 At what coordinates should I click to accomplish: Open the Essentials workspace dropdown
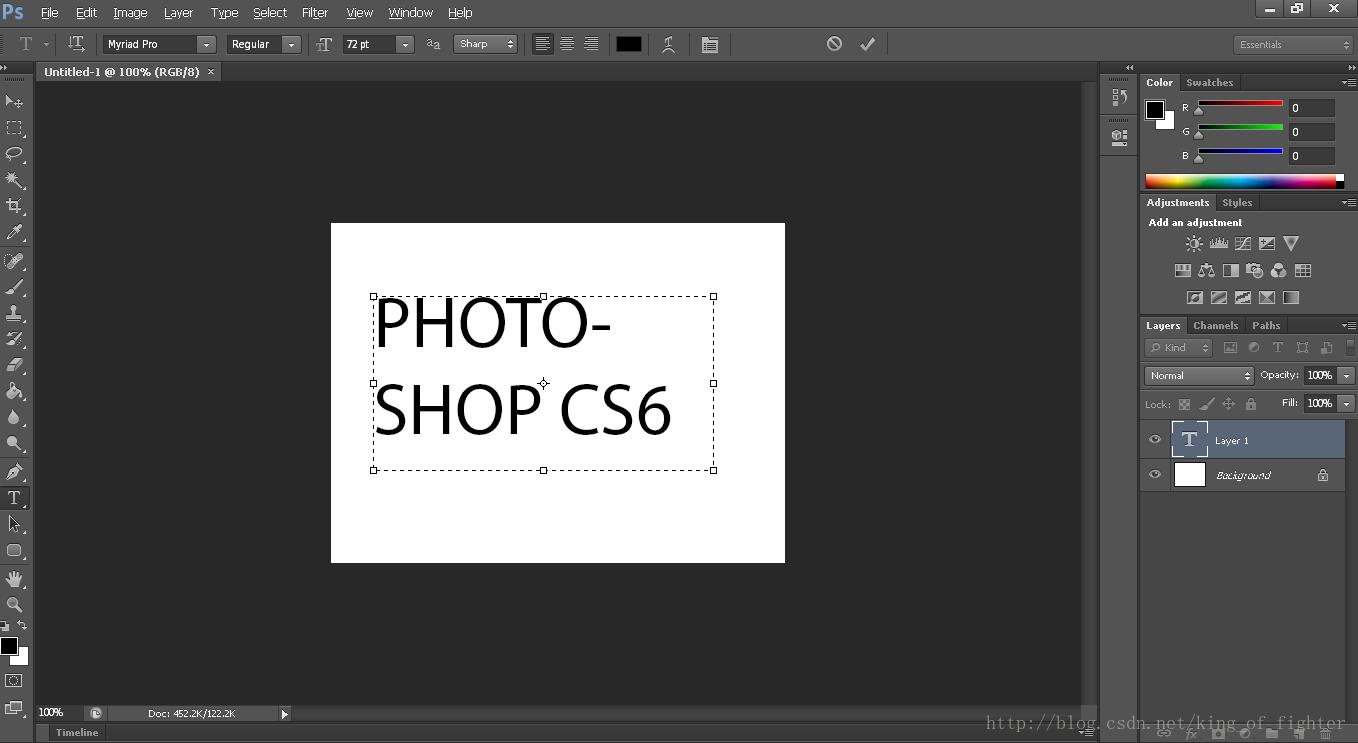pos(1294,45)
